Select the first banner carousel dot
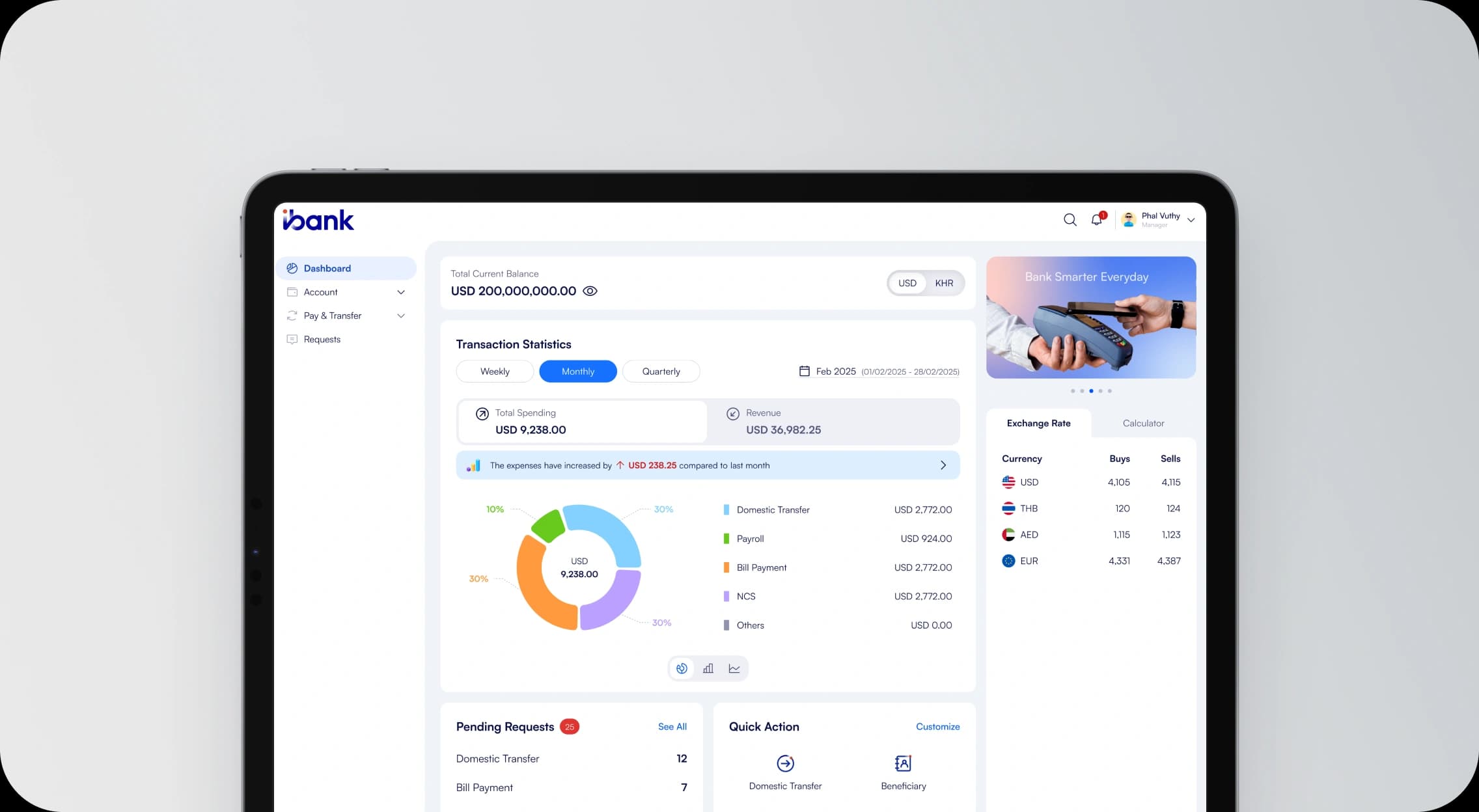Screen dimensions: 1479x812 pyautogui.click(x=1073, y=391)
